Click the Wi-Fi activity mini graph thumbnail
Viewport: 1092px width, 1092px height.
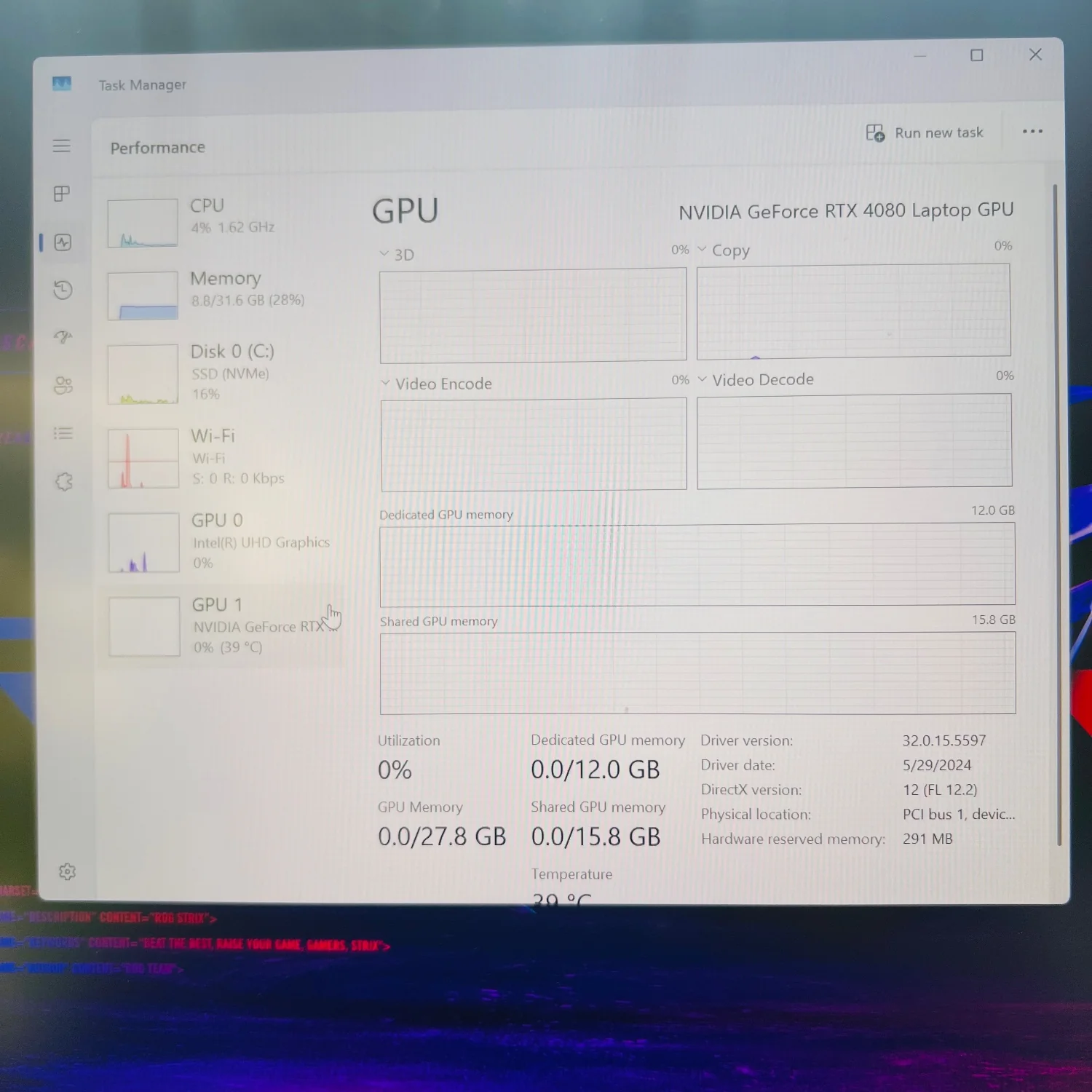click(143, 458)
